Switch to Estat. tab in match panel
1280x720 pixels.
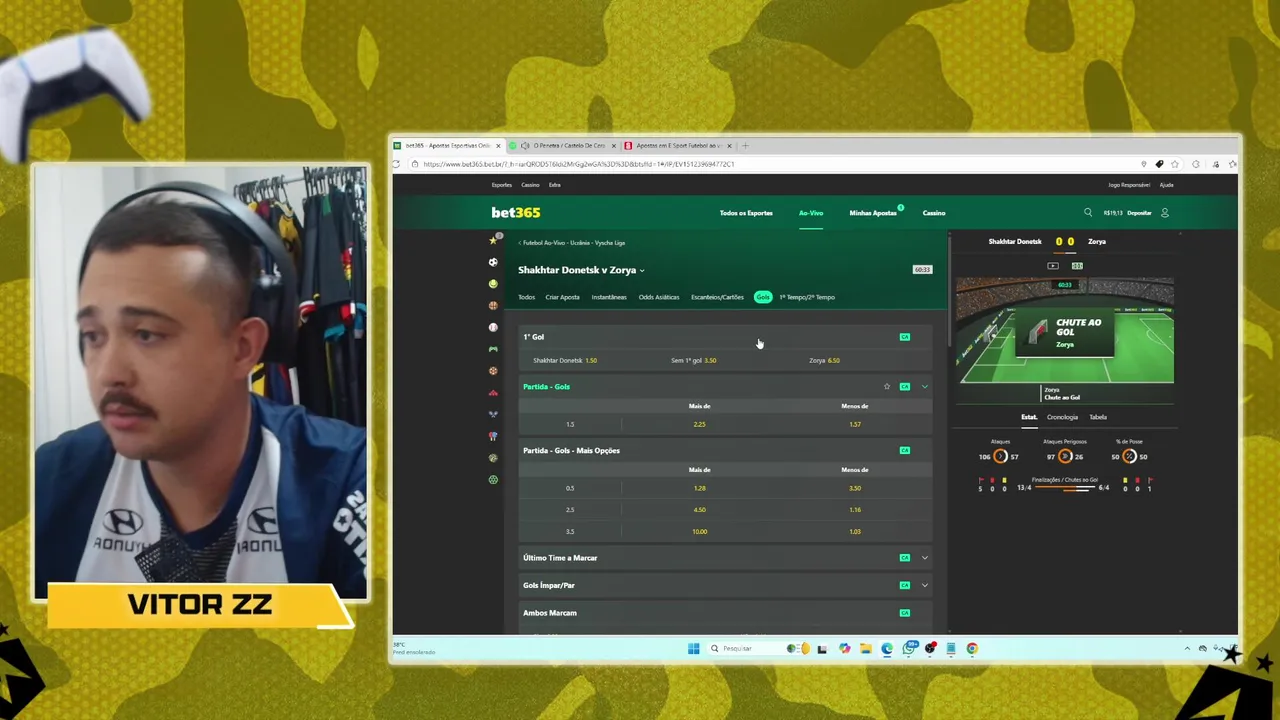pos(1029,417)
